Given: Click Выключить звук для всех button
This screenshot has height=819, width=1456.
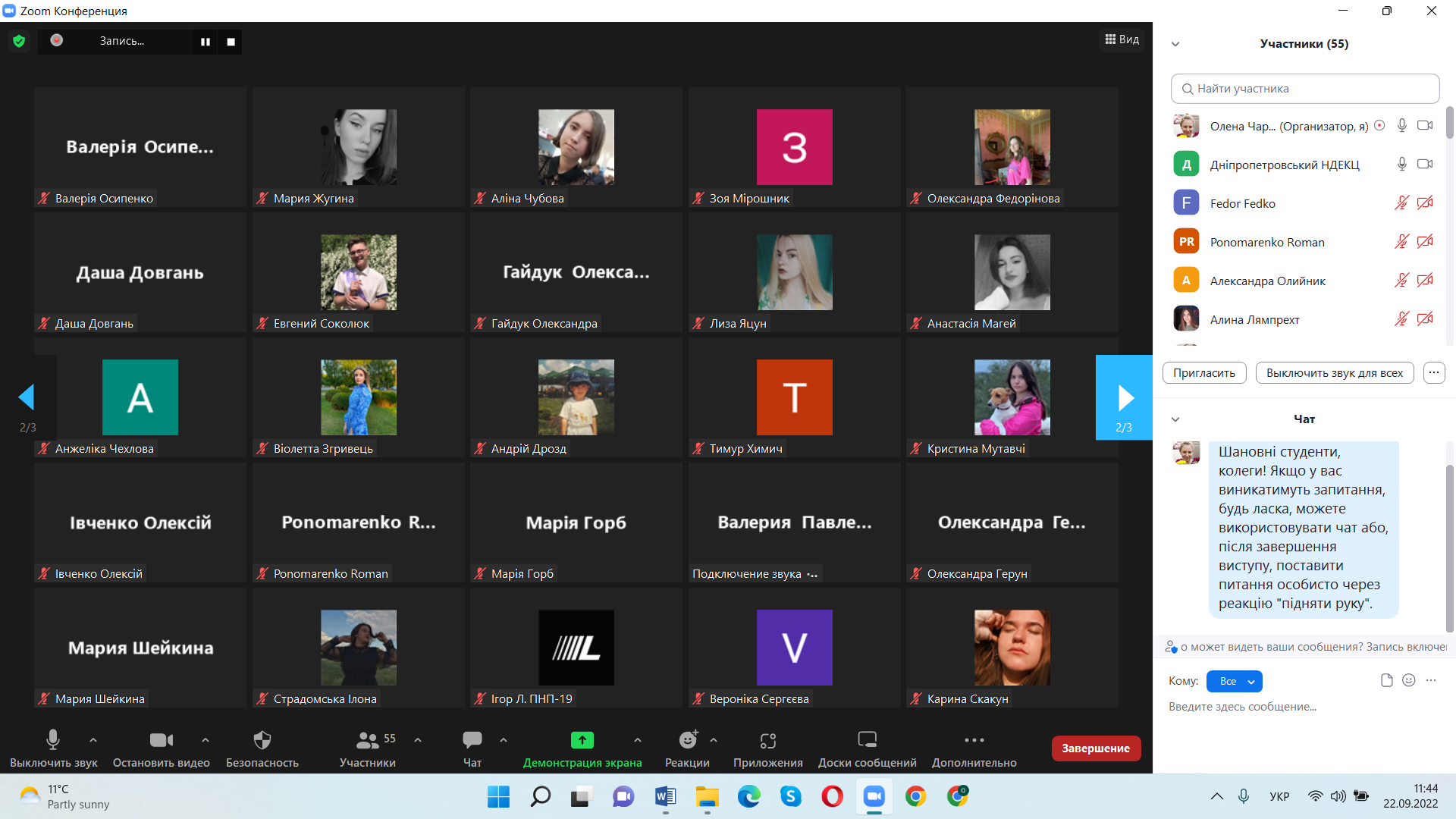Looking at the screenshot, I should tap(1335, 373).
